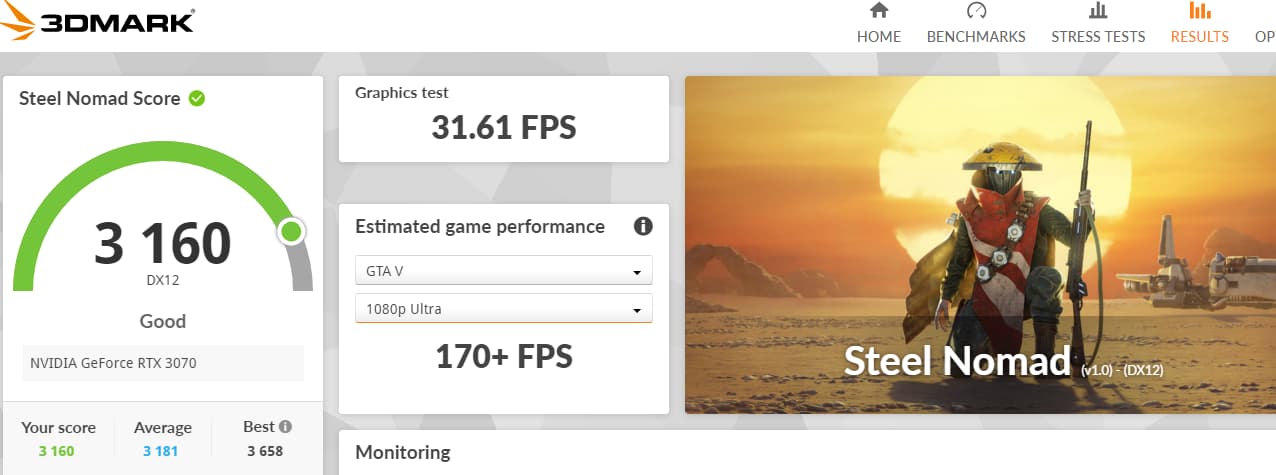
Task: Click the 3DMark logo
Action: coord(98,22)
